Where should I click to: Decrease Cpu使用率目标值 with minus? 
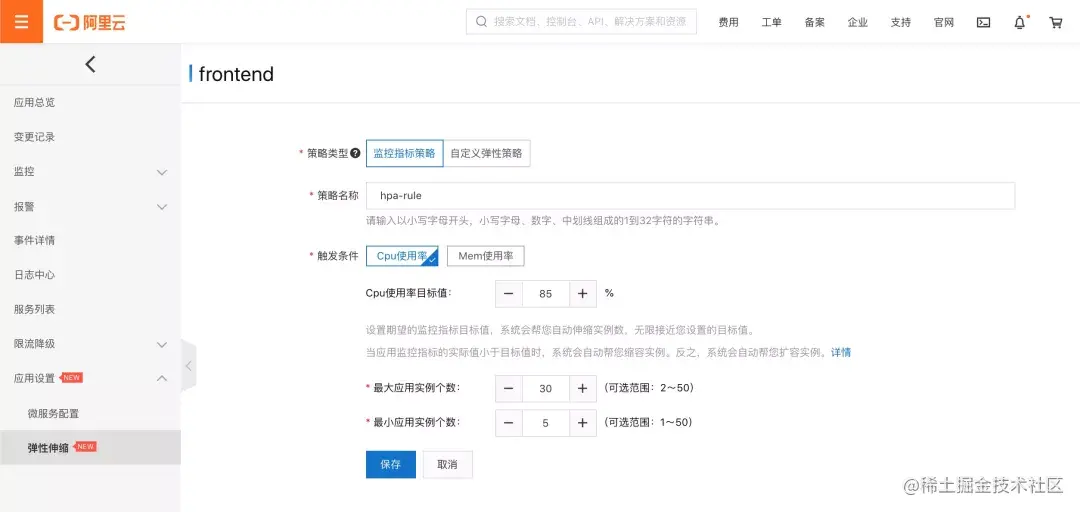509,294
